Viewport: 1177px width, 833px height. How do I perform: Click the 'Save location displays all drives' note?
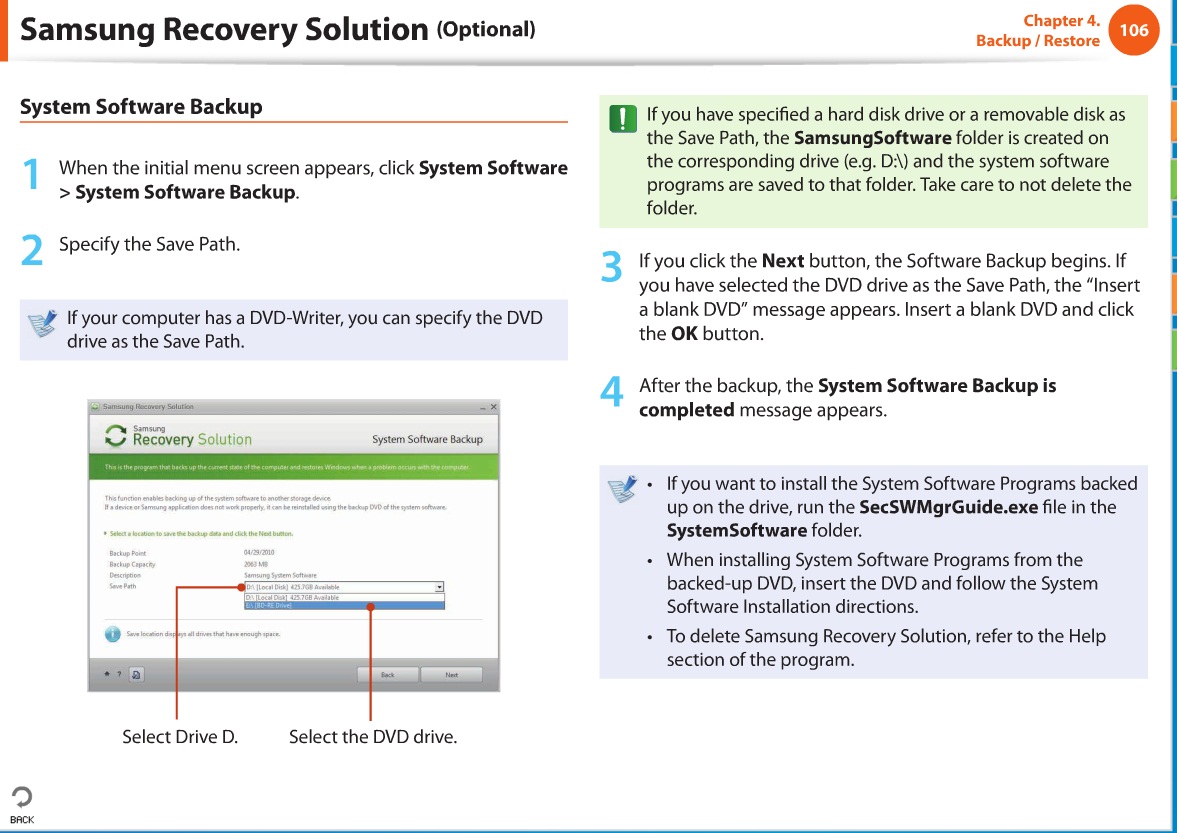pos(203,634)
